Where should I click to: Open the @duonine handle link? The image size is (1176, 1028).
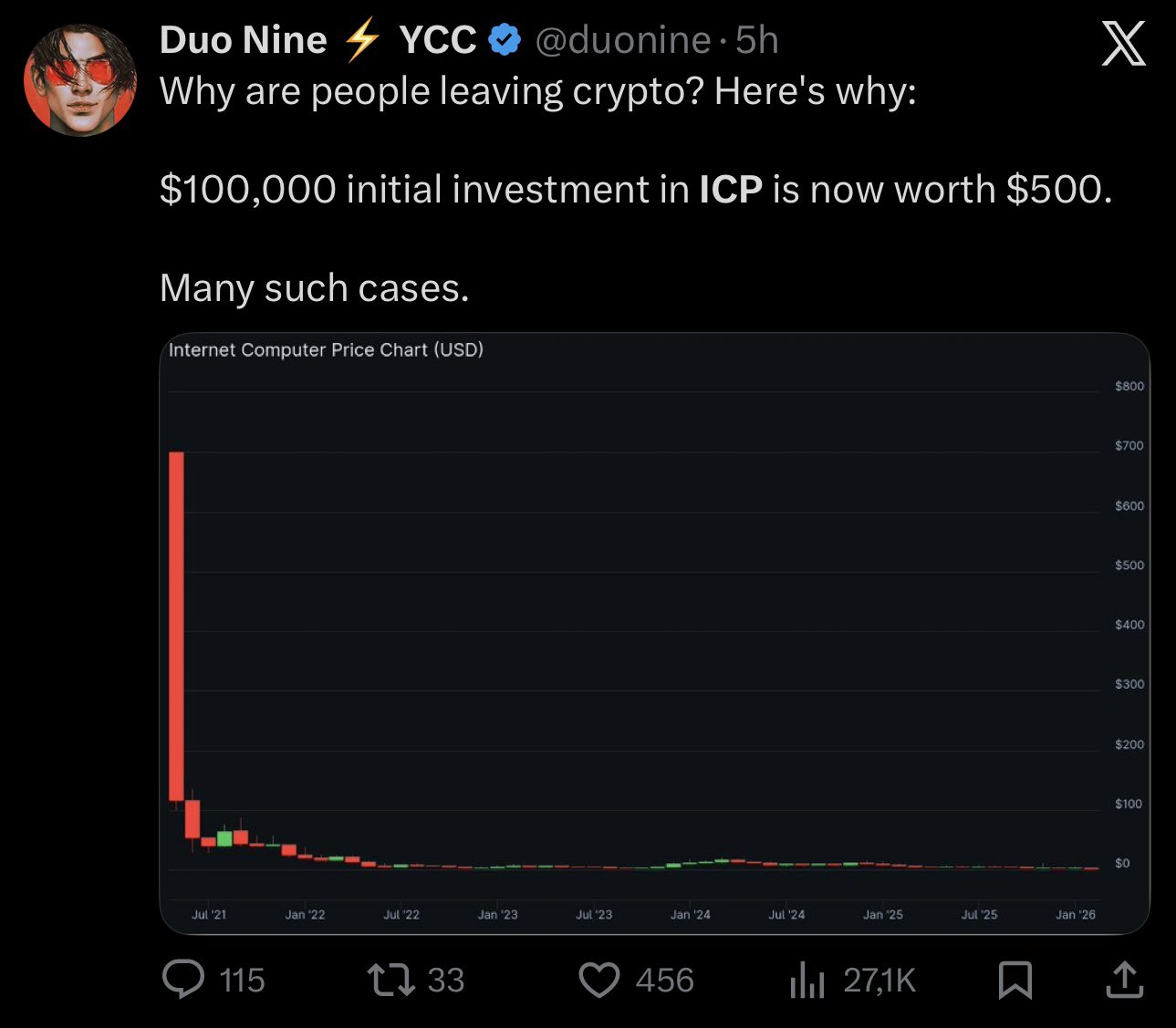coord(622,40)
